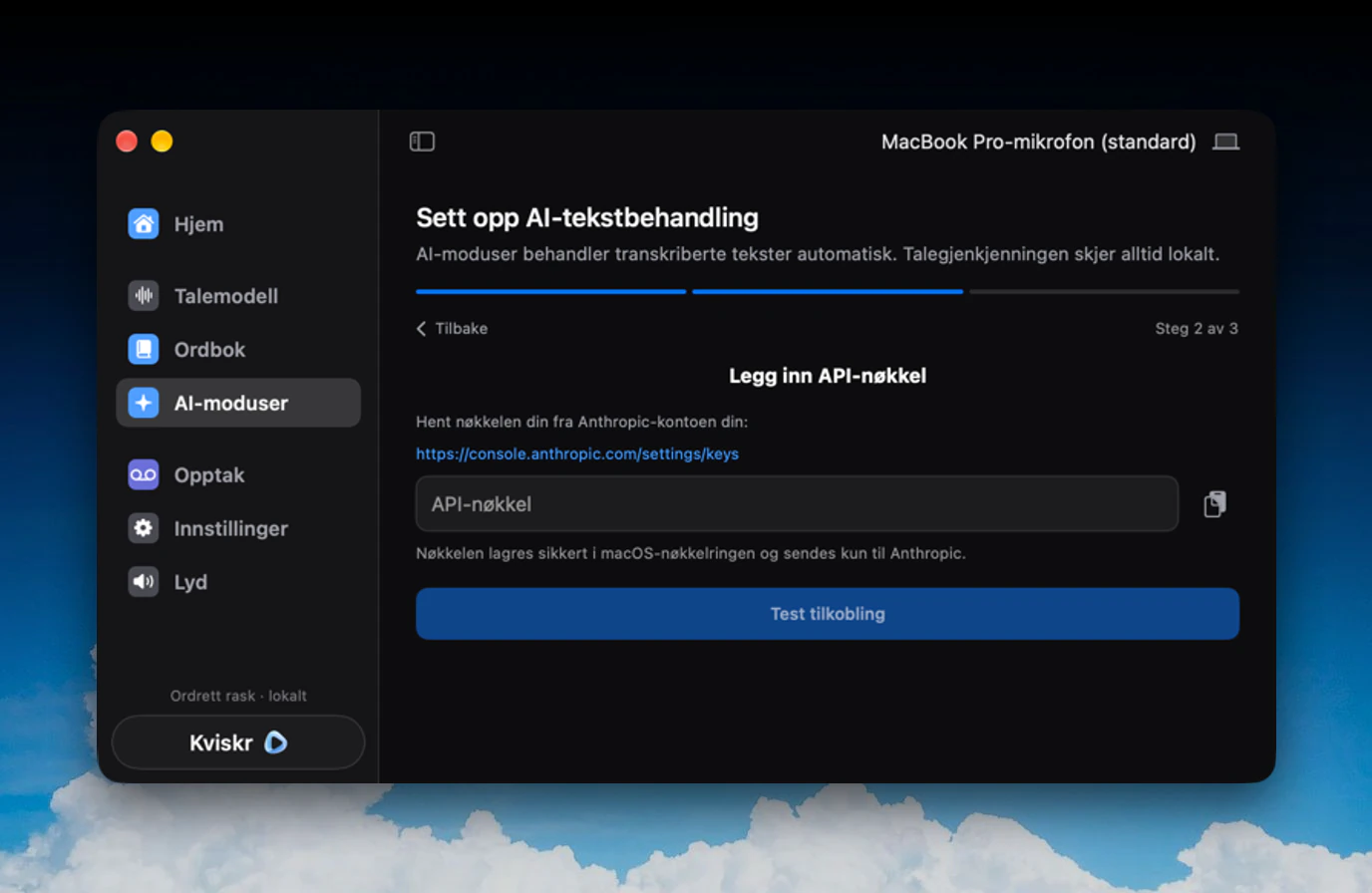Image resolution: width=1372 pixels, height=893 pixels.
Task: Click the Lyd speaker icon
Action: (x=144, y=582)
